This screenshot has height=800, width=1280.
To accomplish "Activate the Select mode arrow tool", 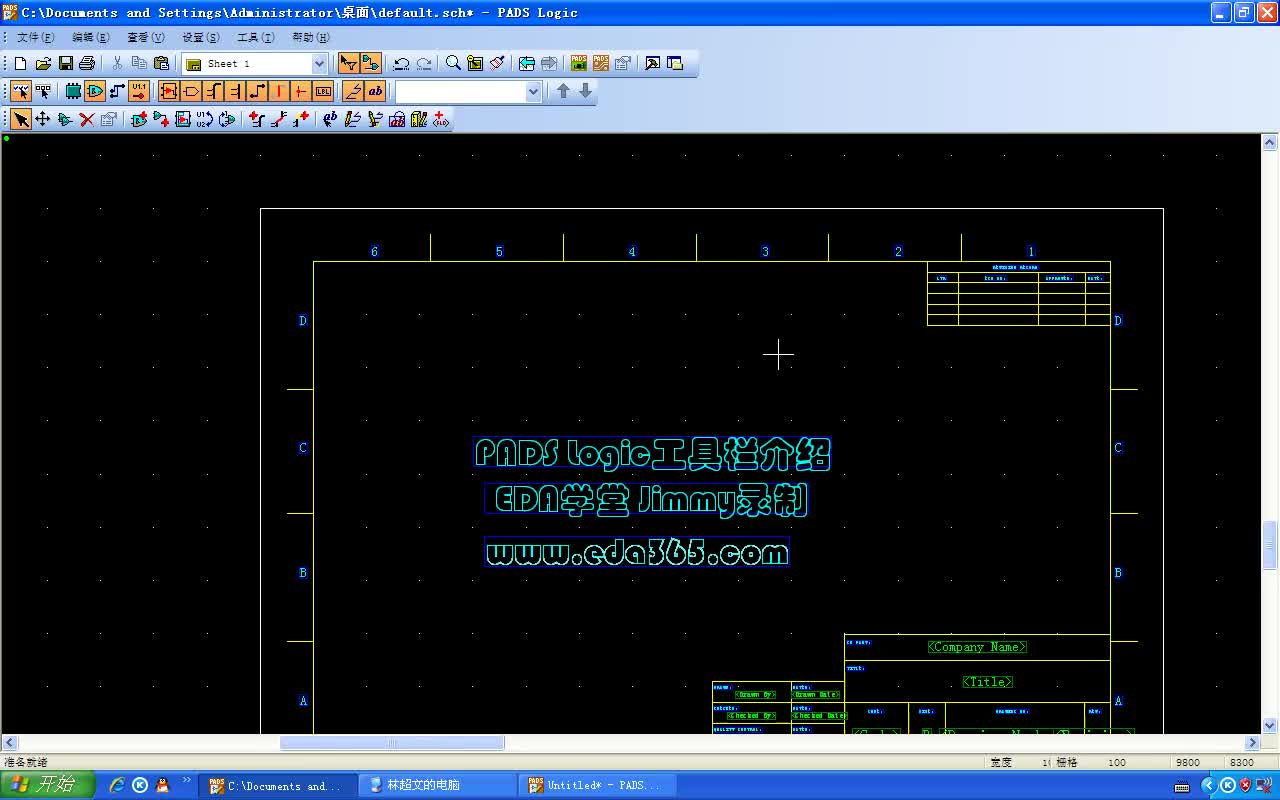I will (x=21, y=119).
